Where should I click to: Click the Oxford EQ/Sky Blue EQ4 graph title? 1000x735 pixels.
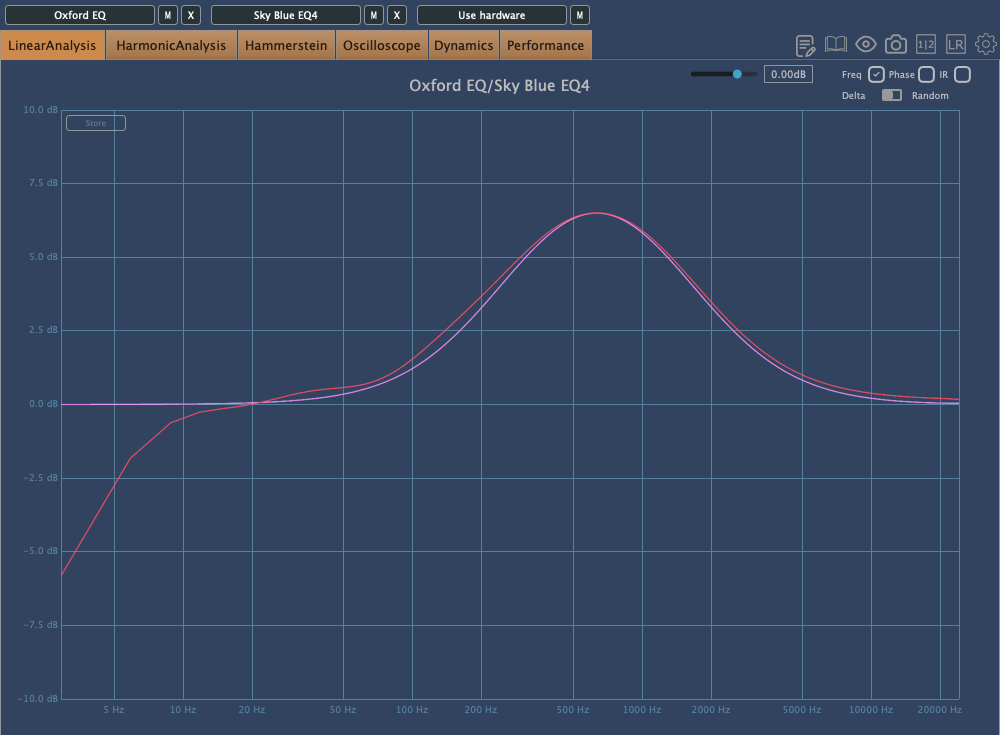point(499,85)
